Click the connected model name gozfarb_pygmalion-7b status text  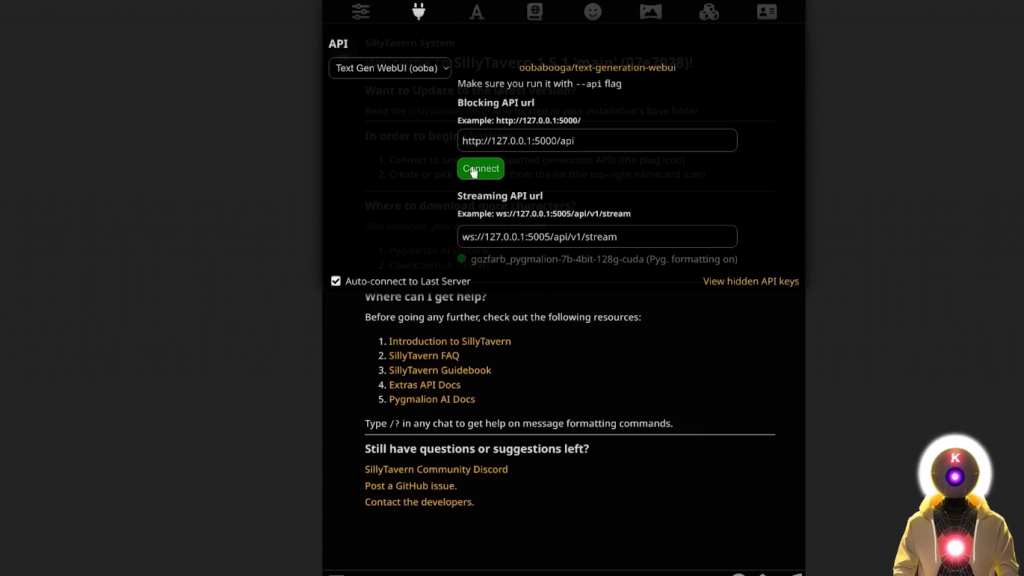click(x=604, y=259)
